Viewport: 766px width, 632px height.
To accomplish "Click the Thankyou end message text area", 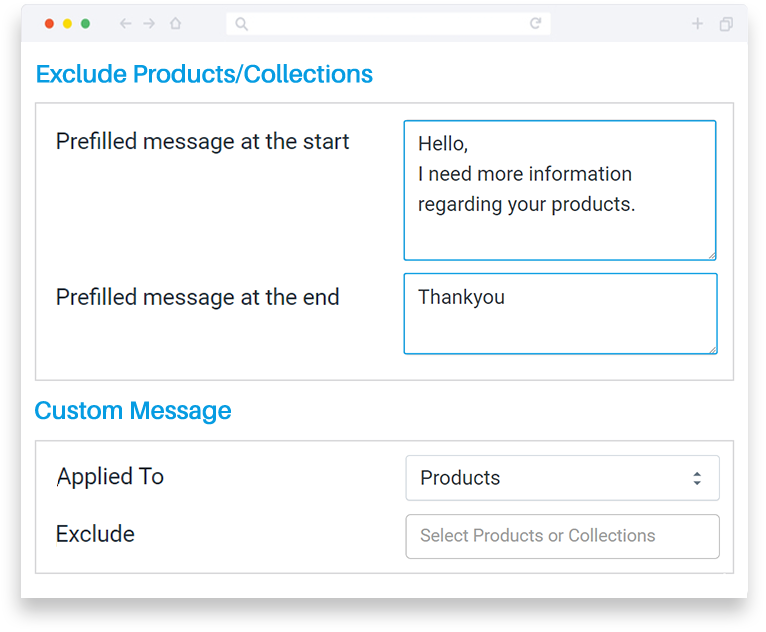I will tap(560, 314).
